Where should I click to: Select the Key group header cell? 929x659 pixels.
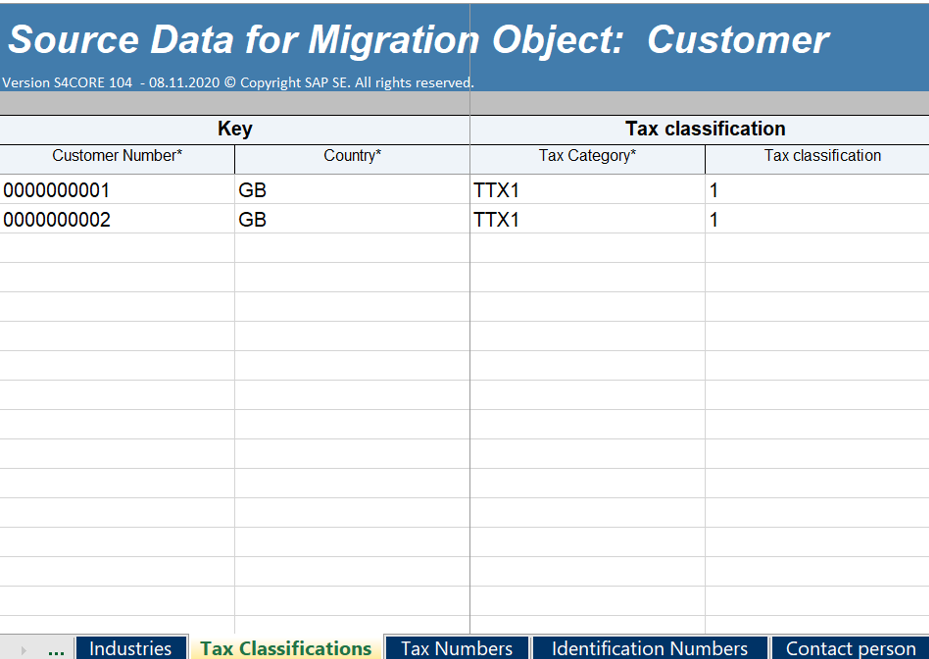click(235, 129)
